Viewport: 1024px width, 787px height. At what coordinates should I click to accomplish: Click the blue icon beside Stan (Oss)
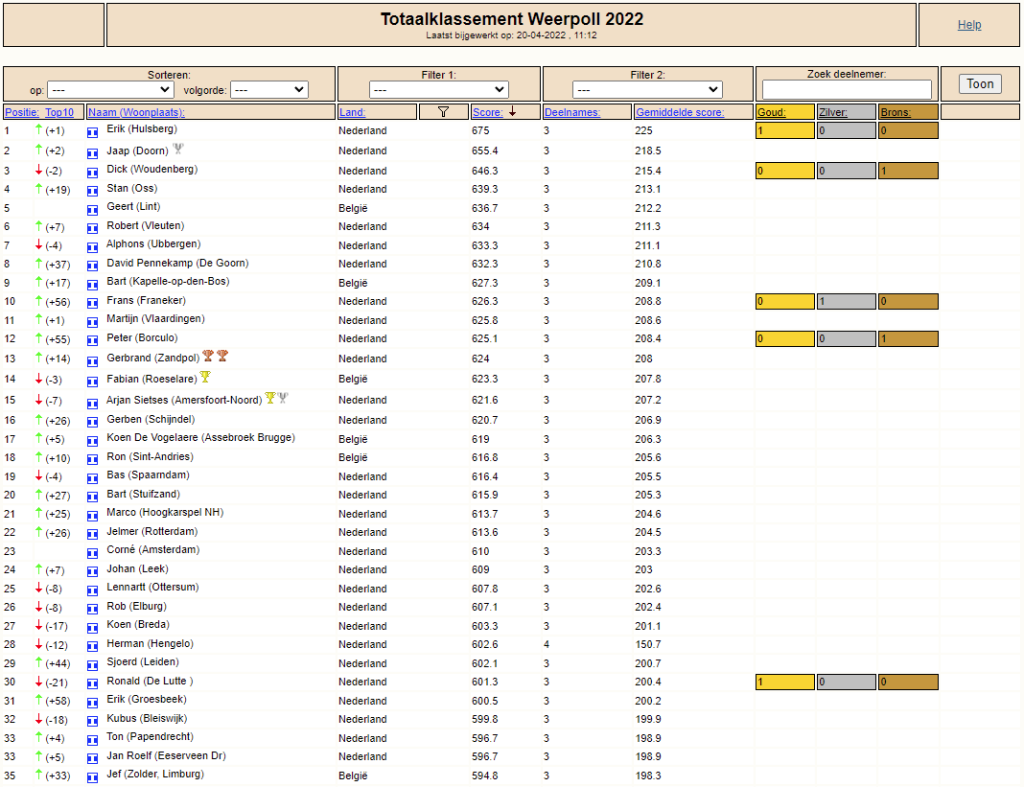point(93,191)
